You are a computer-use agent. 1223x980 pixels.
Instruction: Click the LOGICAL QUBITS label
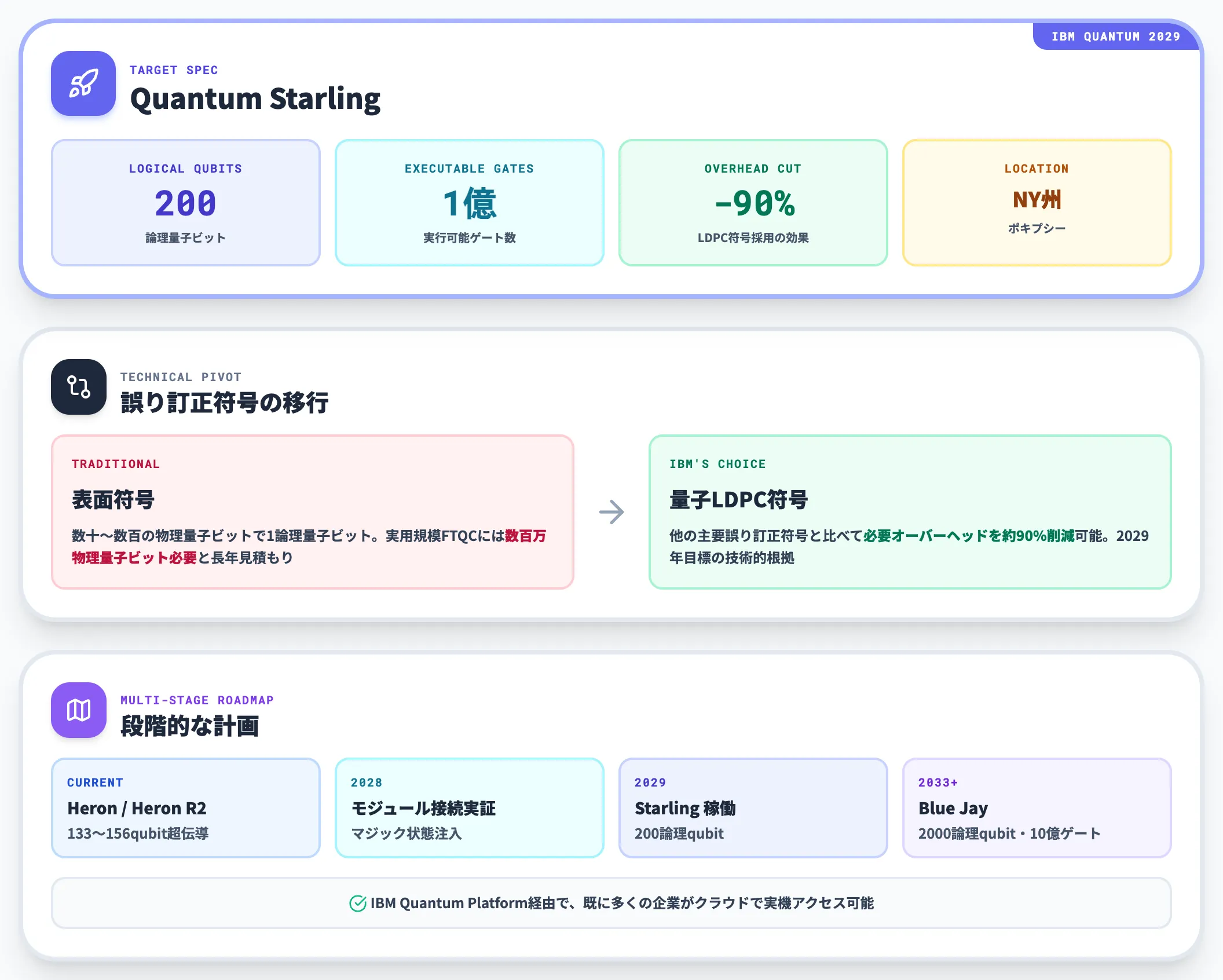pyautogui.click(x=186, y=169)
